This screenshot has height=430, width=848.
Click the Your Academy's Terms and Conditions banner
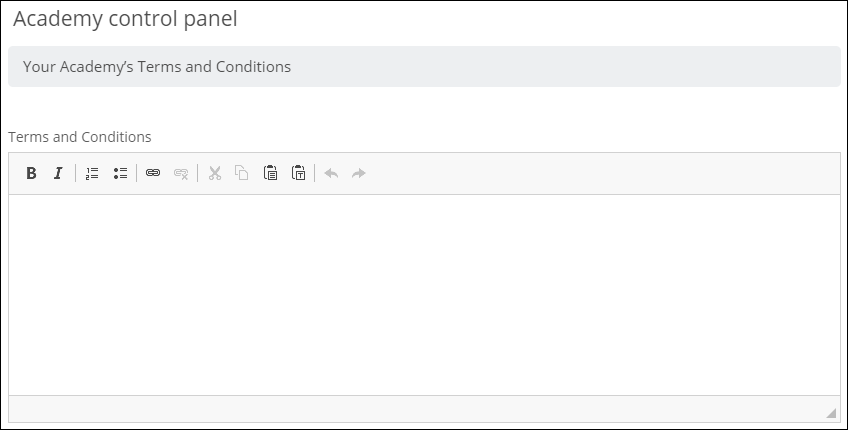[x=424, y=67]
